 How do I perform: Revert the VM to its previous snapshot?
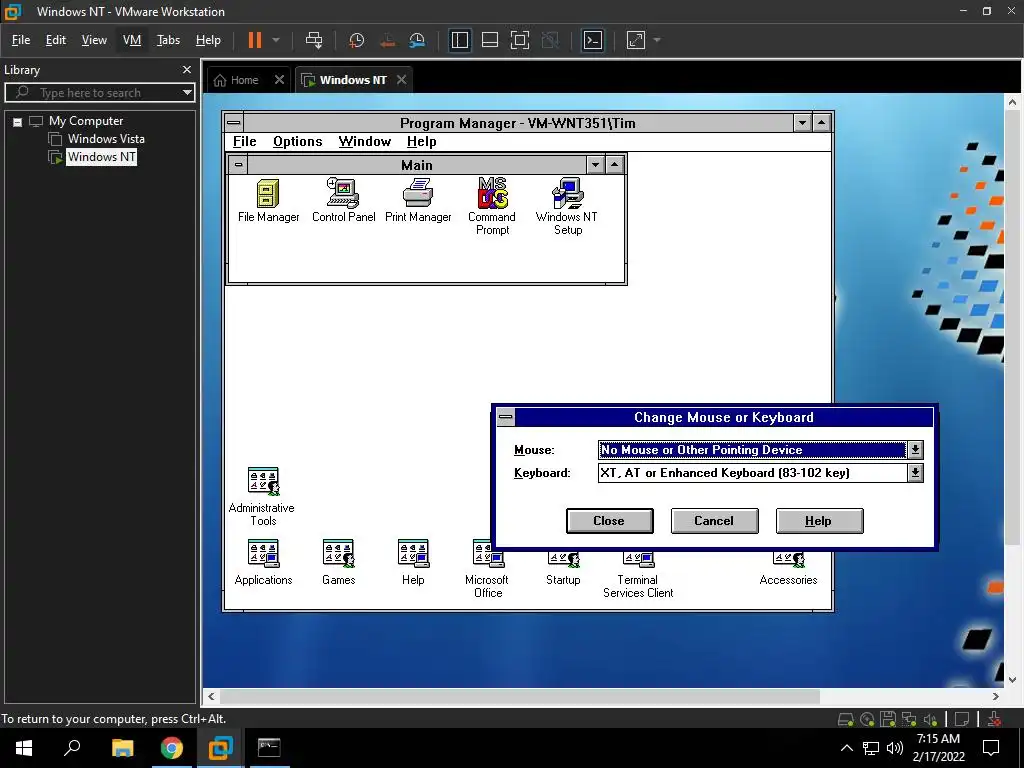tap(387, 40)
